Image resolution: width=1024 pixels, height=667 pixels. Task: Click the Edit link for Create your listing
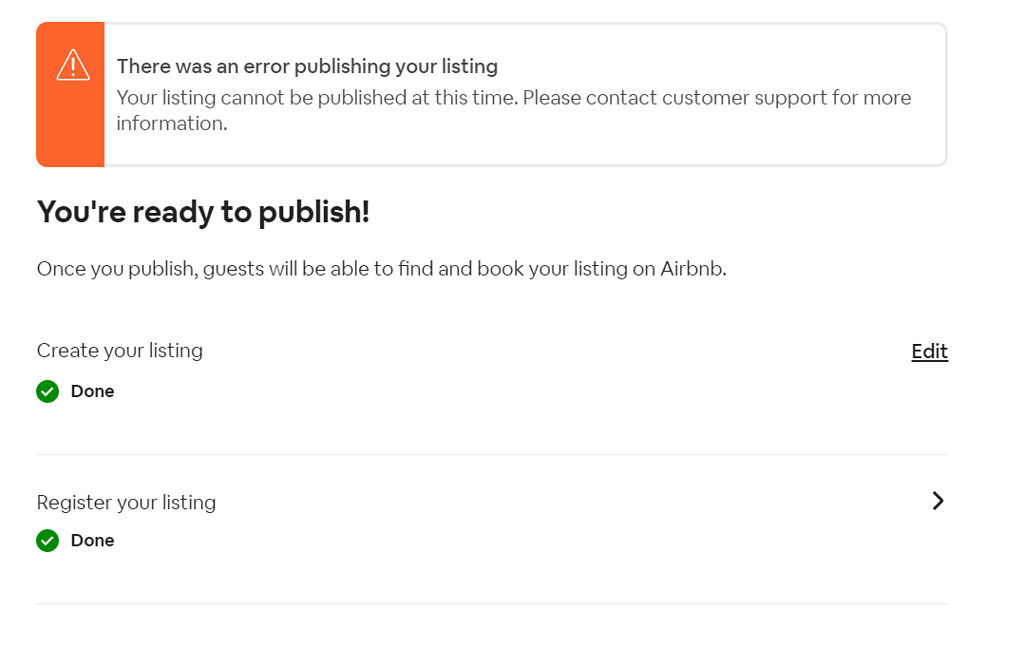coord(929,351)
